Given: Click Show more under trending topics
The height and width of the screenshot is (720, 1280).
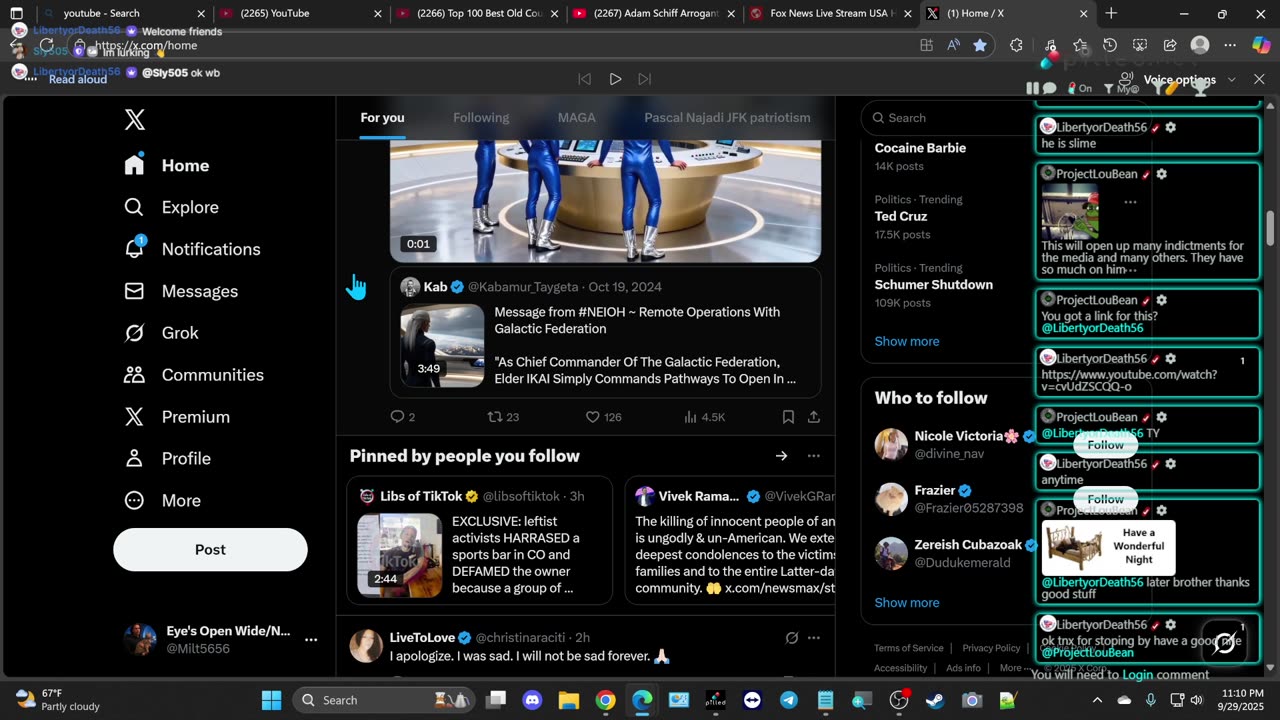Looking at the screenshot, I should [906, 341].
